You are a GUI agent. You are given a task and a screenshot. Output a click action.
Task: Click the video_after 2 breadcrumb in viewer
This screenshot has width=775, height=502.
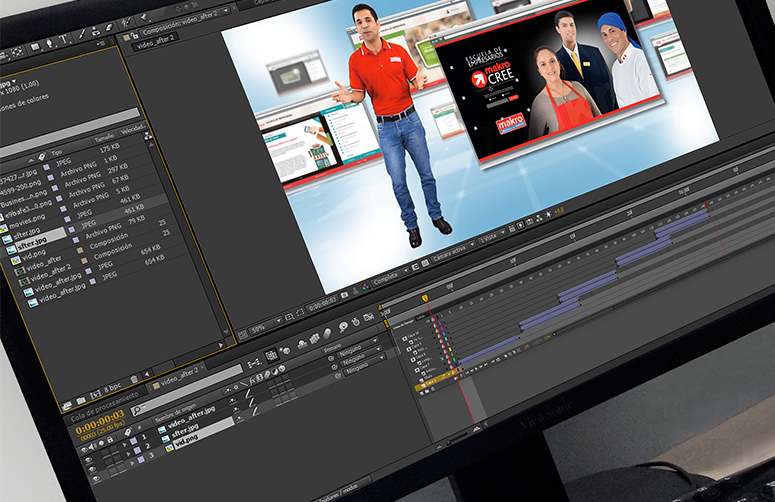(x=156, y=42)
